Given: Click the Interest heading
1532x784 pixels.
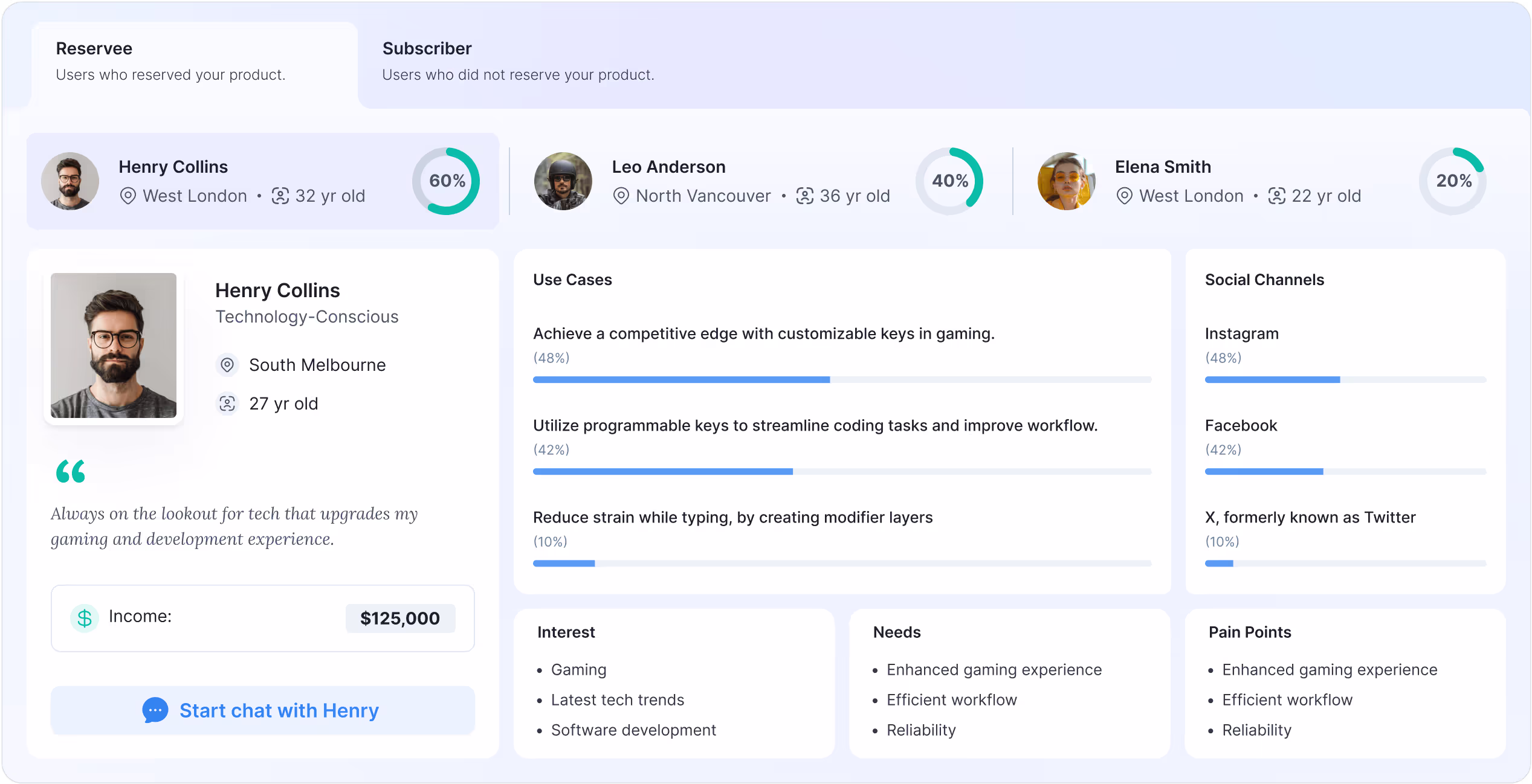Looking at the screenshot, I should (566, 632).
